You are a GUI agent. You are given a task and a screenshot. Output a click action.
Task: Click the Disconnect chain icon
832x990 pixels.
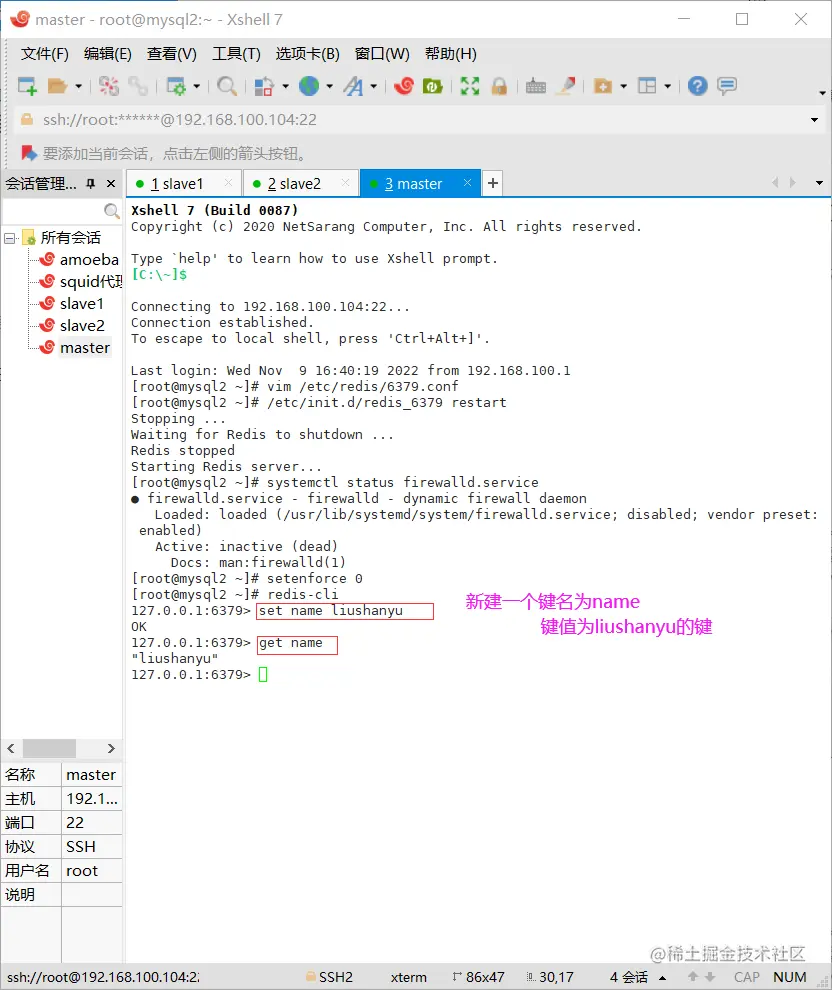[x=138, y=86]
